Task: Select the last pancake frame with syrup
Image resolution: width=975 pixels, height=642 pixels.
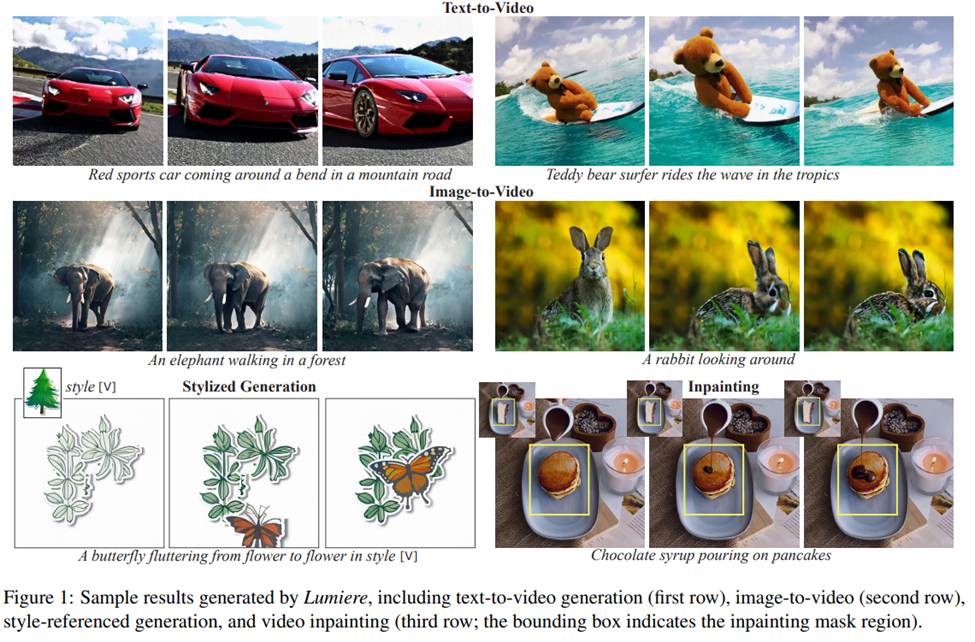Action: point(879,473)
